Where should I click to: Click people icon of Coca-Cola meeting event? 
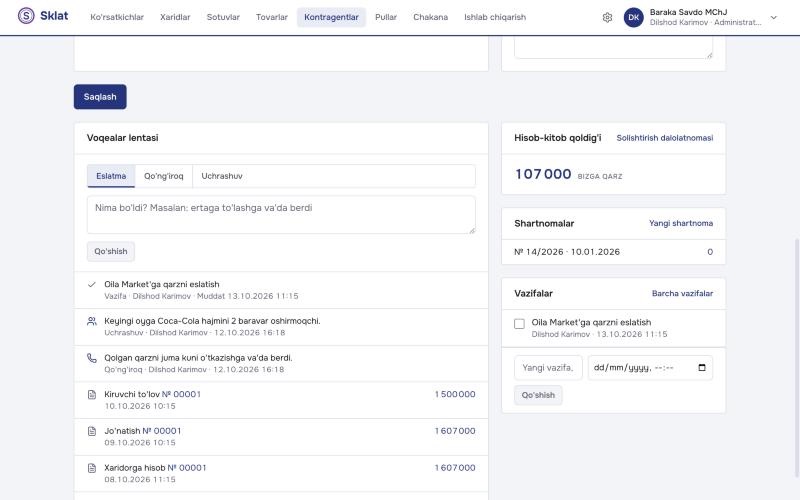coord(92,321)
